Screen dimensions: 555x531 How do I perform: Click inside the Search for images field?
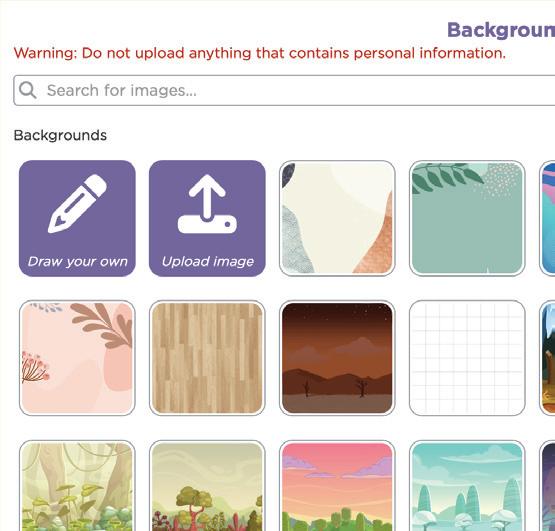pos(284,90)
